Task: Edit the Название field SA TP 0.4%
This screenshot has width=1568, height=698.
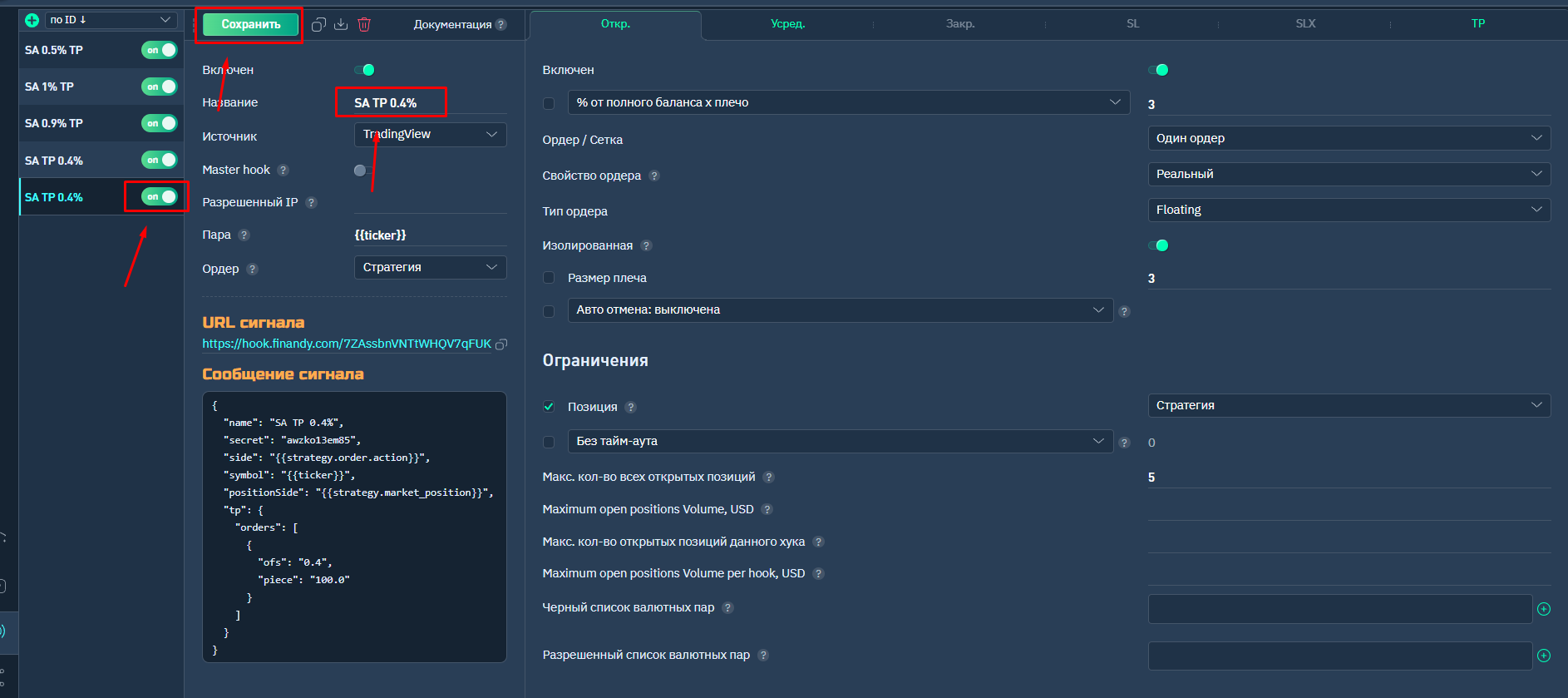Action: (430, 102)
